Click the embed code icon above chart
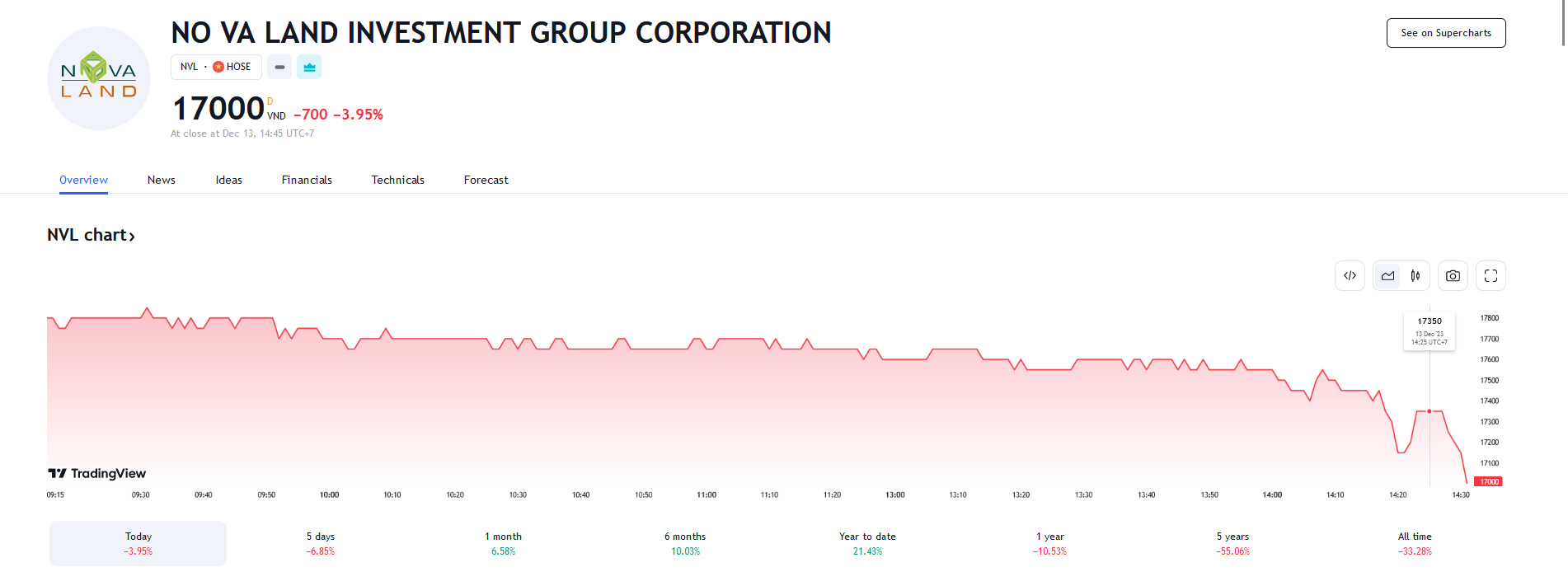Image resolution: width=1568 pixels, height=586 pixels. (1350, 276)
